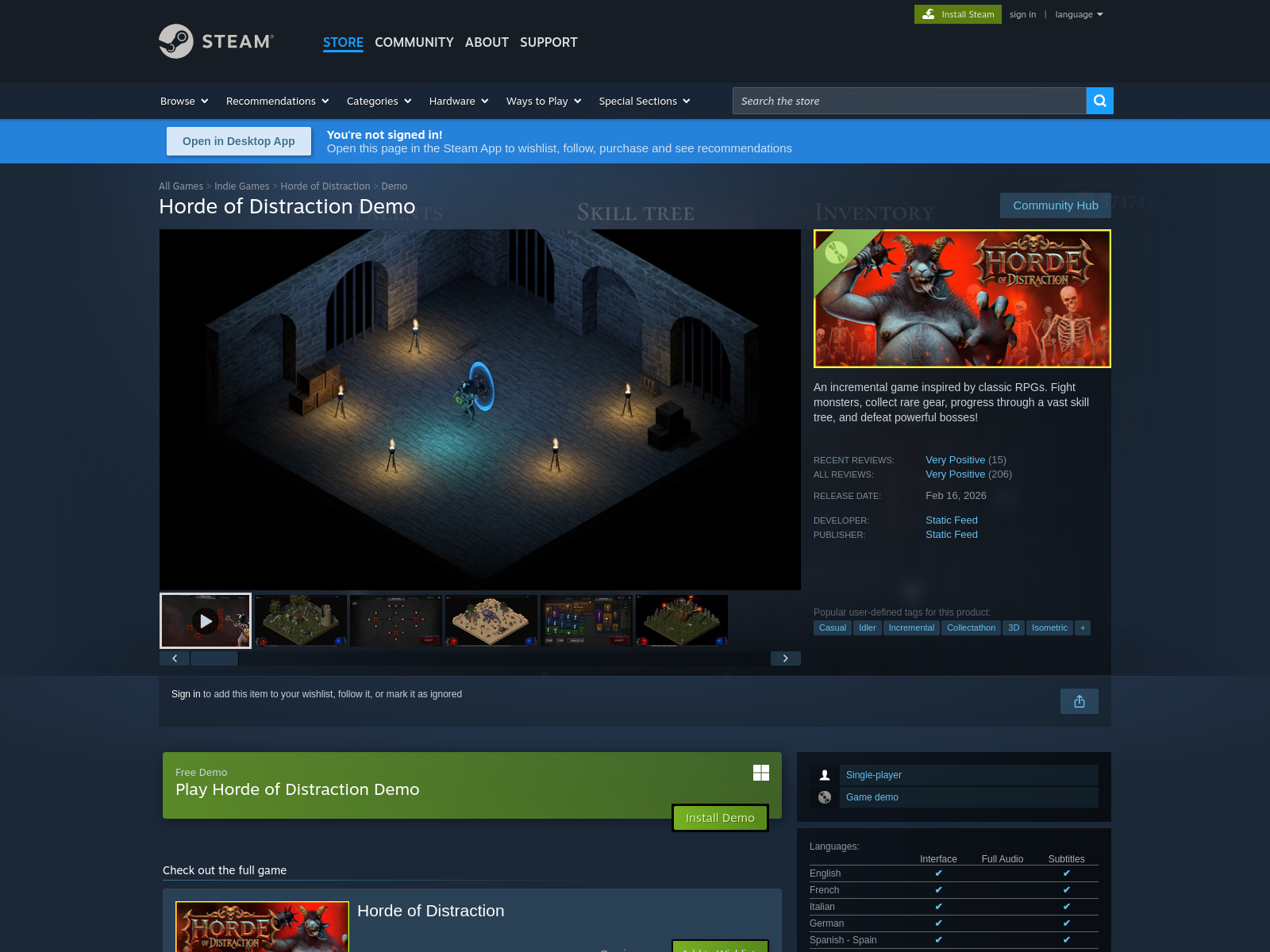Open the Community Hub
Image resolution: width=1270 pixels, height=952 pixels.
pyautogui.click(x=1056, y=205)
